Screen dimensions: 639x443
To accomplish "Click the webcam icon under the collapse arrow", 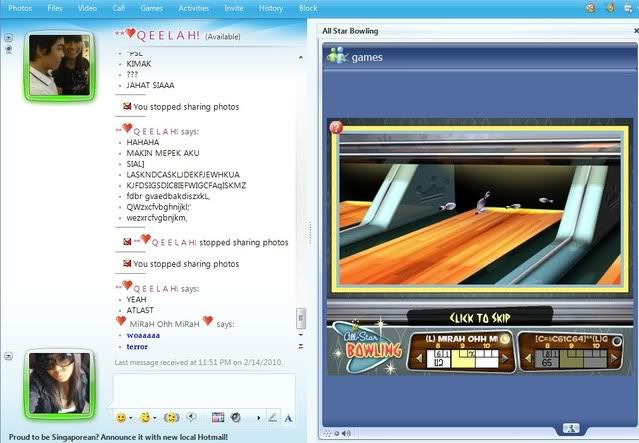I will (x=9, y=50).
